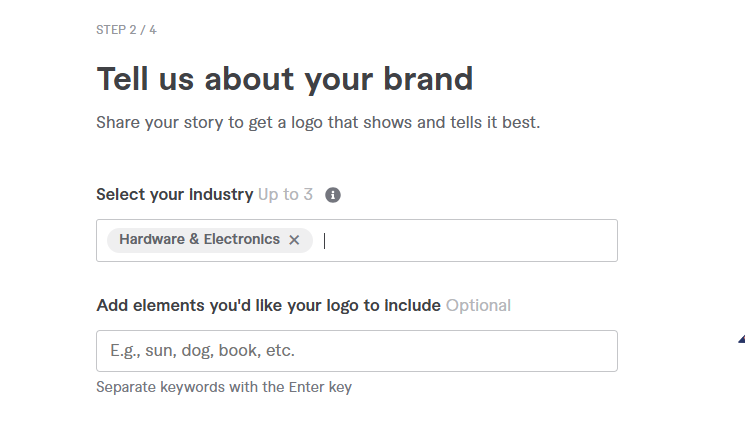The image size is (745, 448).
Task: Click empty right side of logo elements field
Action: tap(500, 351)
